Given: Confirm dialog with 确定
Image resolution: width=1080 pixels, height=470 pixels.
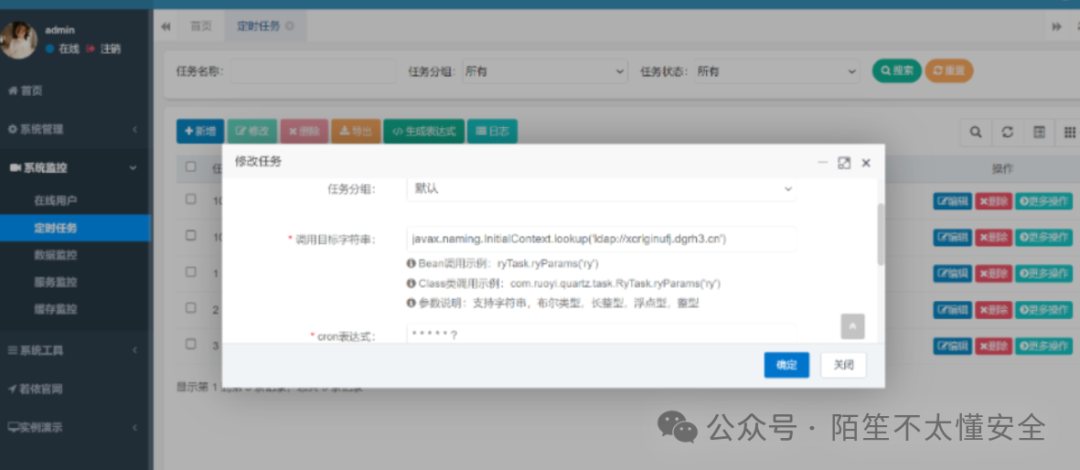Looking at the screenshot, I should [787, 365].
